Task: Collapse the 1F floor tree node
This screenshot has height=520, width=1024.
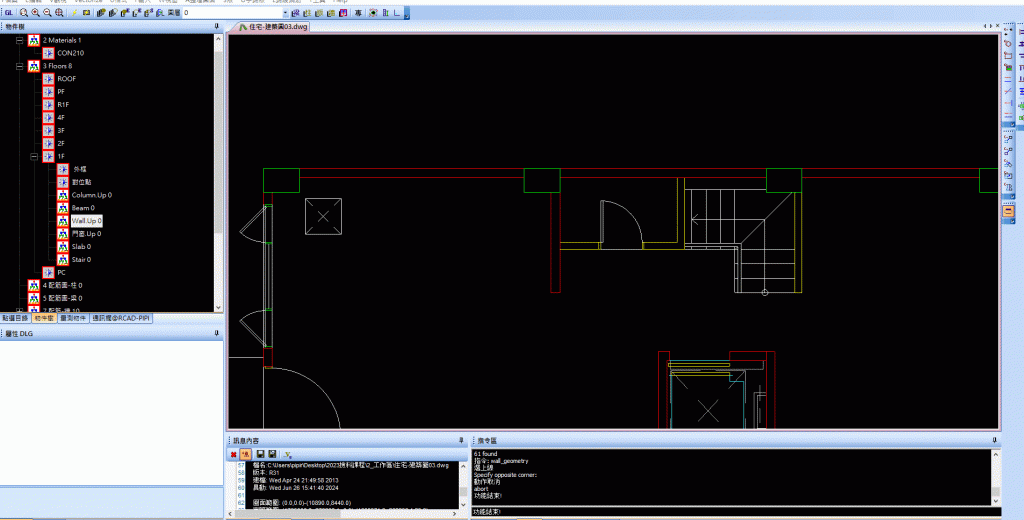Action: pos(33,156)
